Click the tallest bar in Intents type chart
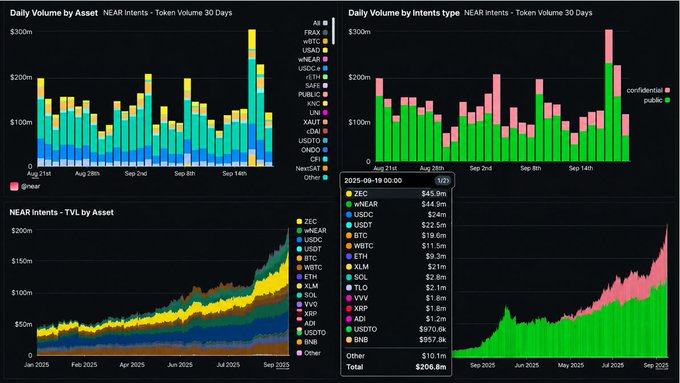Viewport: 680px width, 383px height. [x=608, y=95]
